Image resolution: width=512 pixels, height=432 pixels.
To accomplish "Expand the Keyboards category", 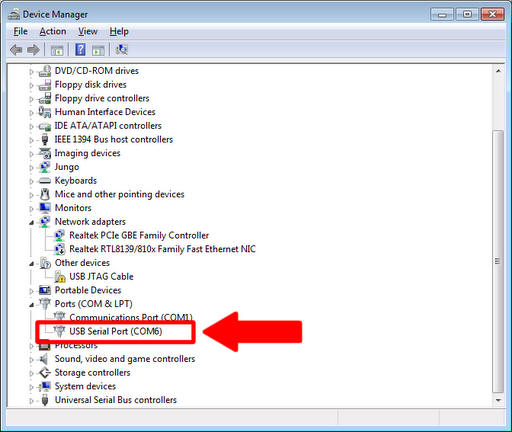I will point(31,181).
